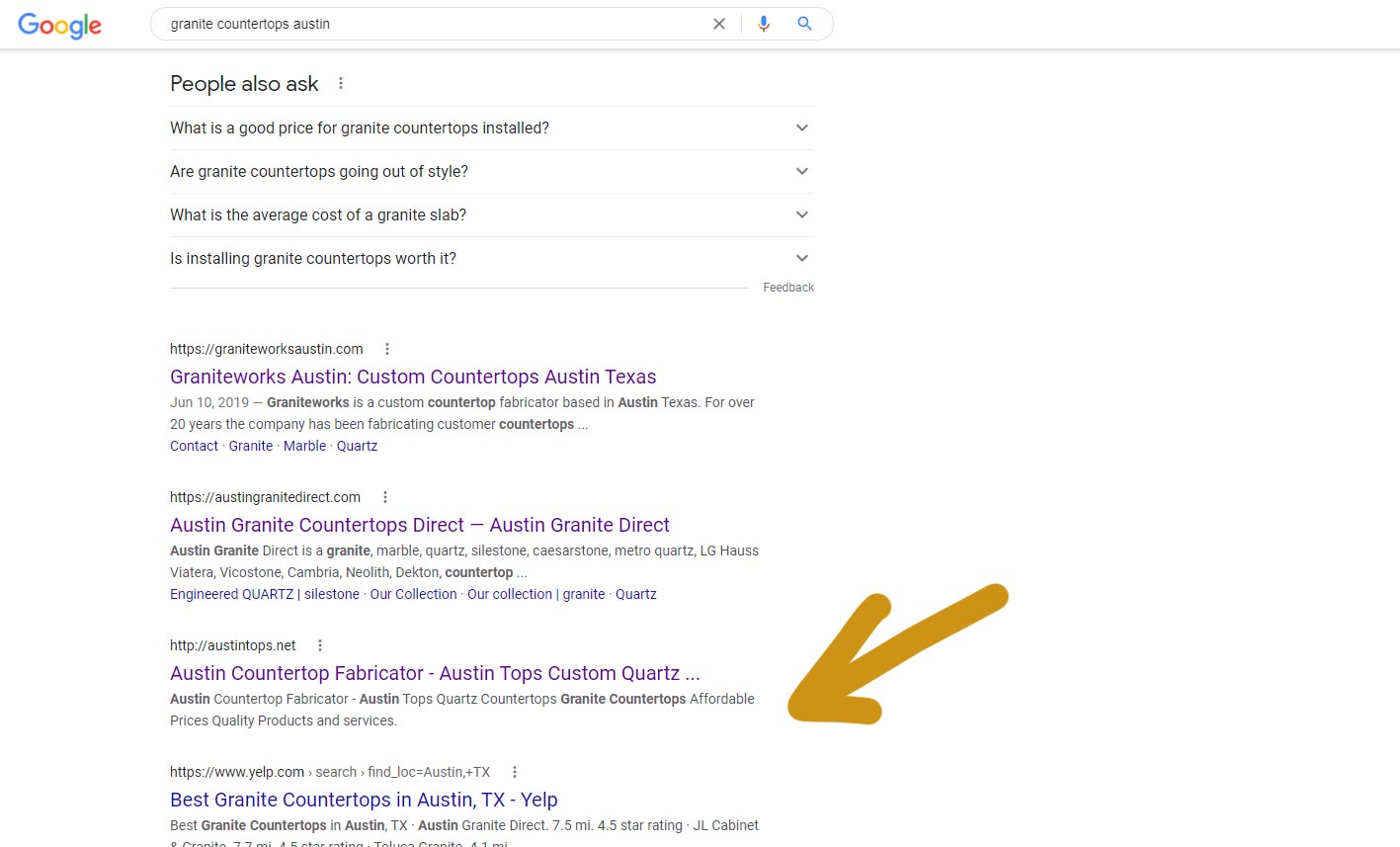Viewport: 1400px width, 847px height.
Task: Click the https://www.yelp.com URL breadcrumb
Action: coord(330,772)
